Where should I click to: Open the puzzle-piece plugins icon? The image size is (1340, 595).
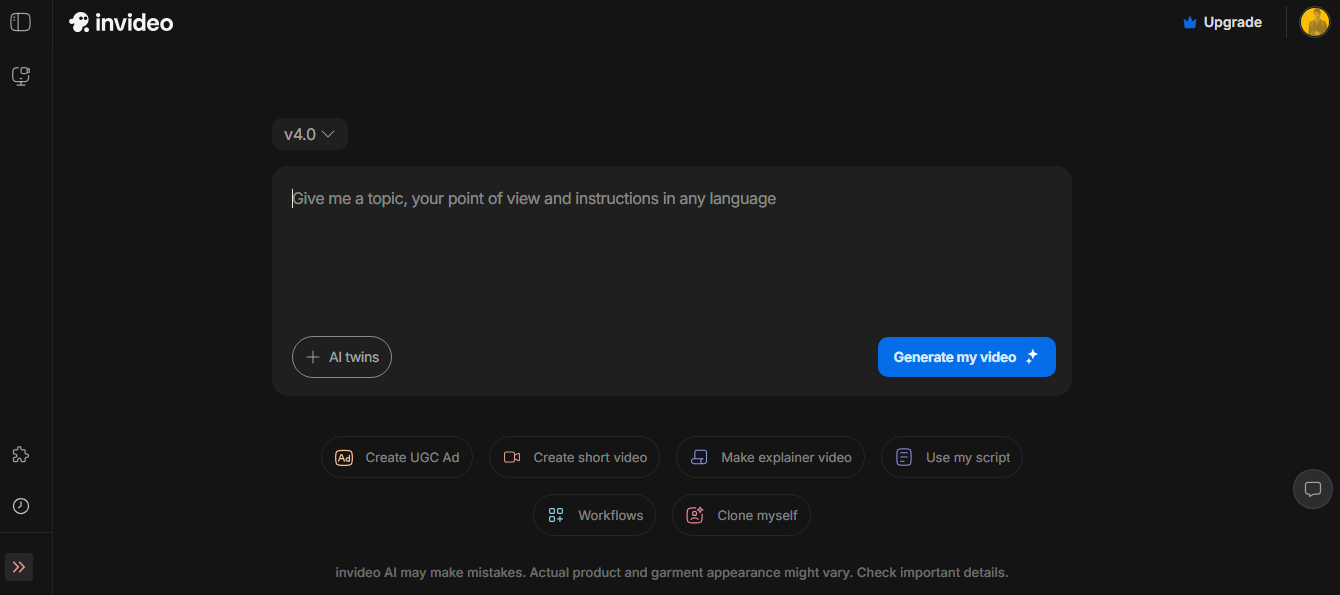20,455
